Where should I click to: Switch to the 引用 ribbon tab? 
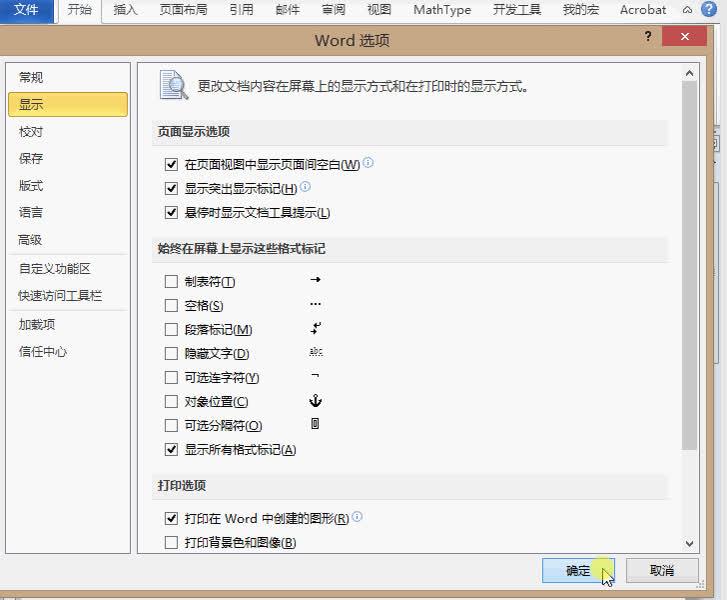click(x=241, y=10)
